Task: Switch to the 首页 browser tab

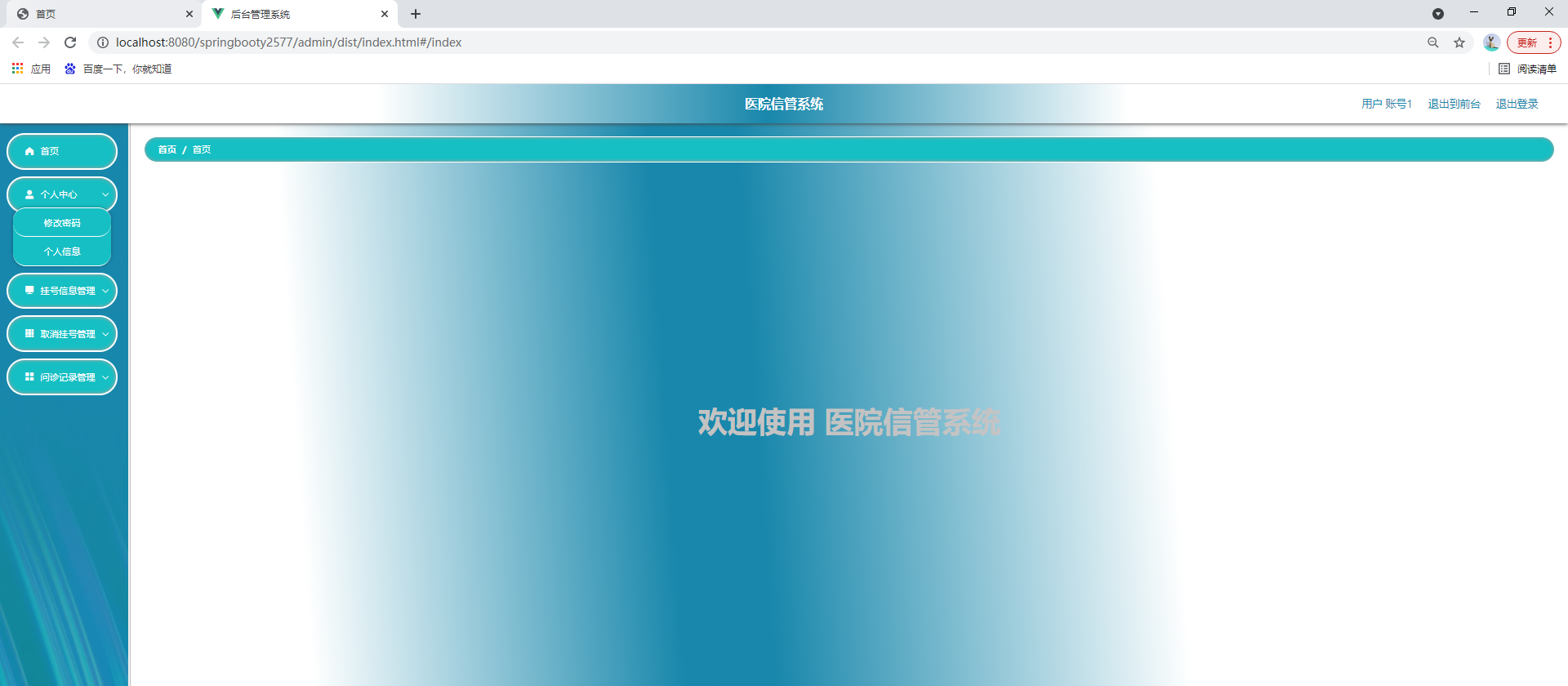Action: (x=102, y=14)
